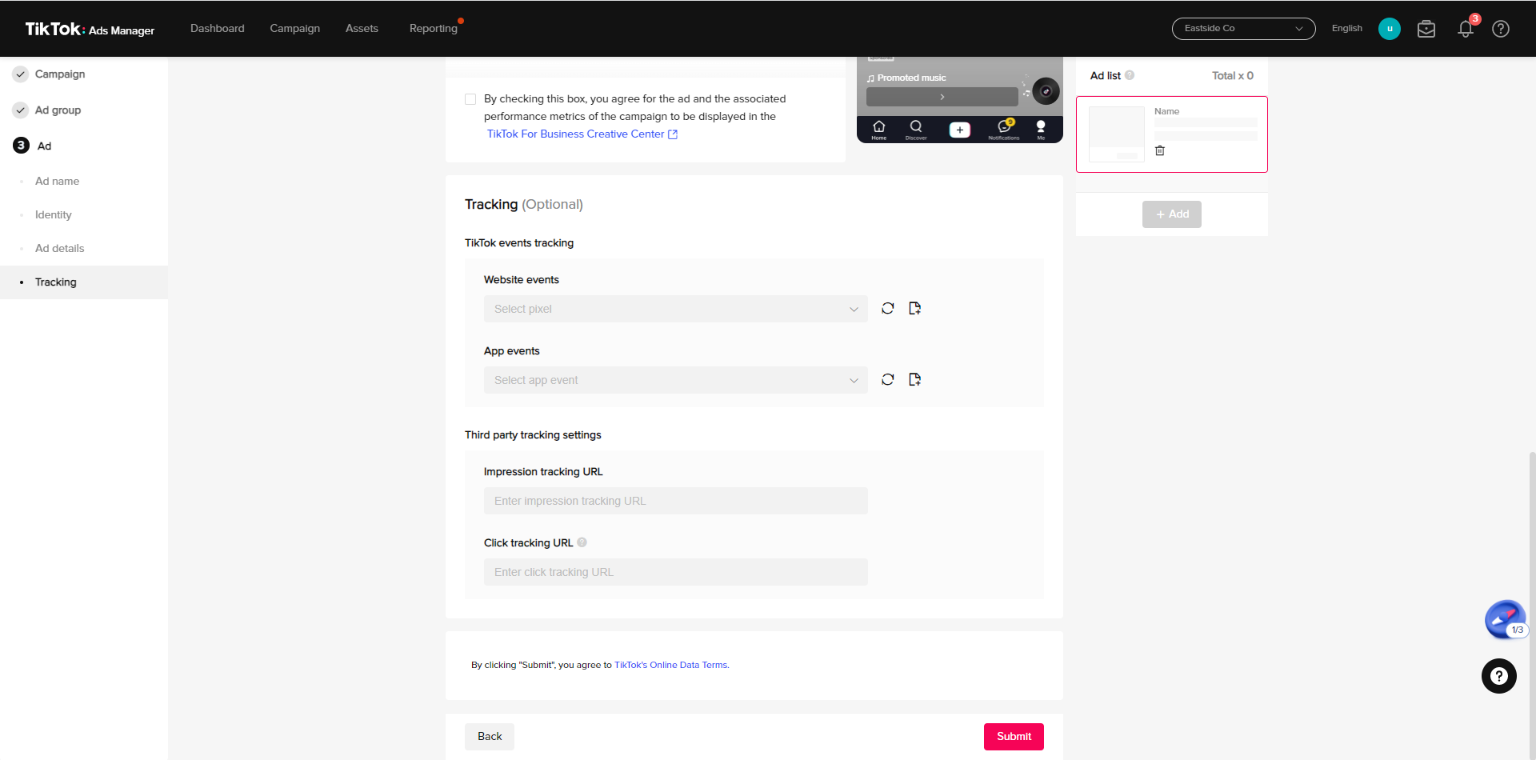The image size is (1536, 760).
Task: Go to the Campaign menu
Action: [295, 28]
